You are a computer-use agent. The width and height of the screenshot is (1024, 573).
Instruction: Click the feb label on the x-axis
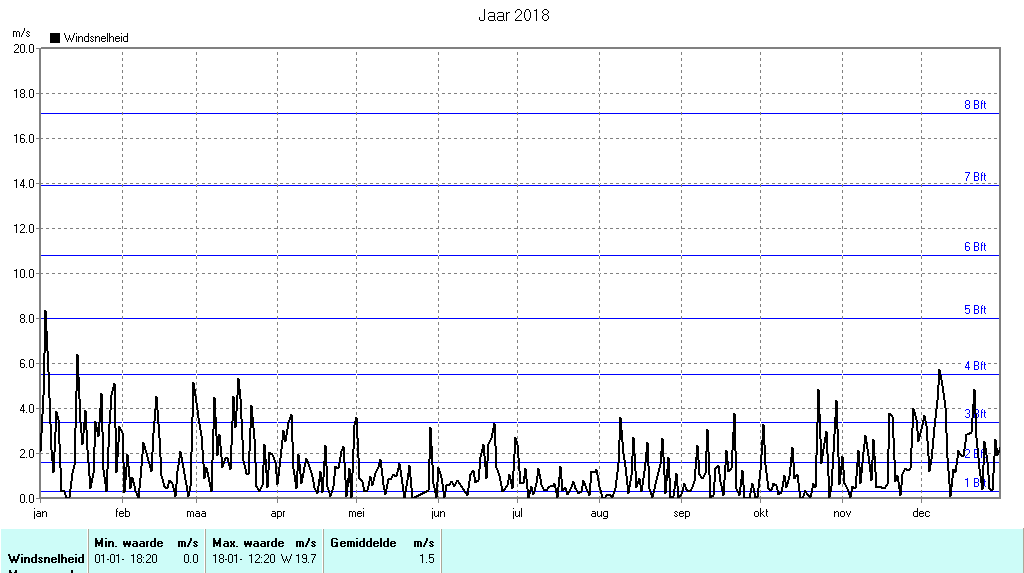click(123, 513)
